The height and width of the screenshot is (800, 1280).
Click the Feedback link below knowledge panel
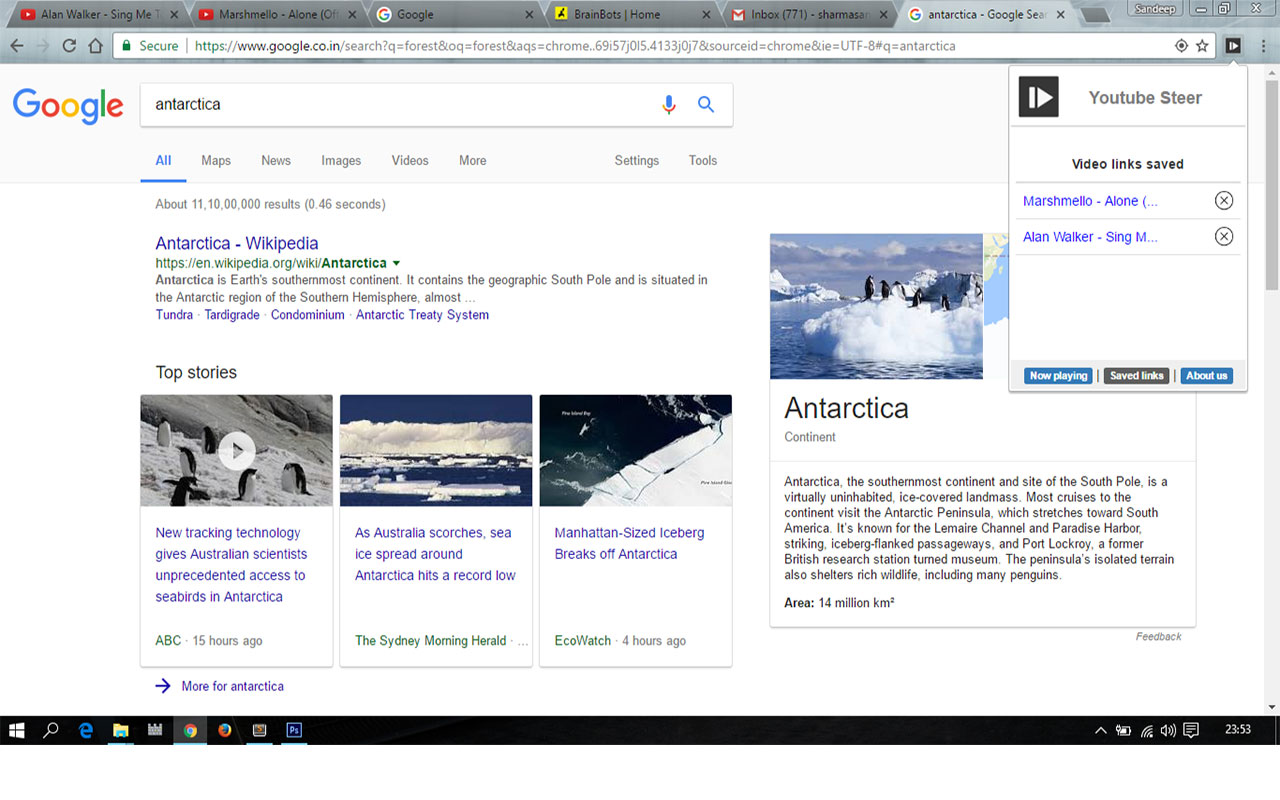coord(1159,636)
